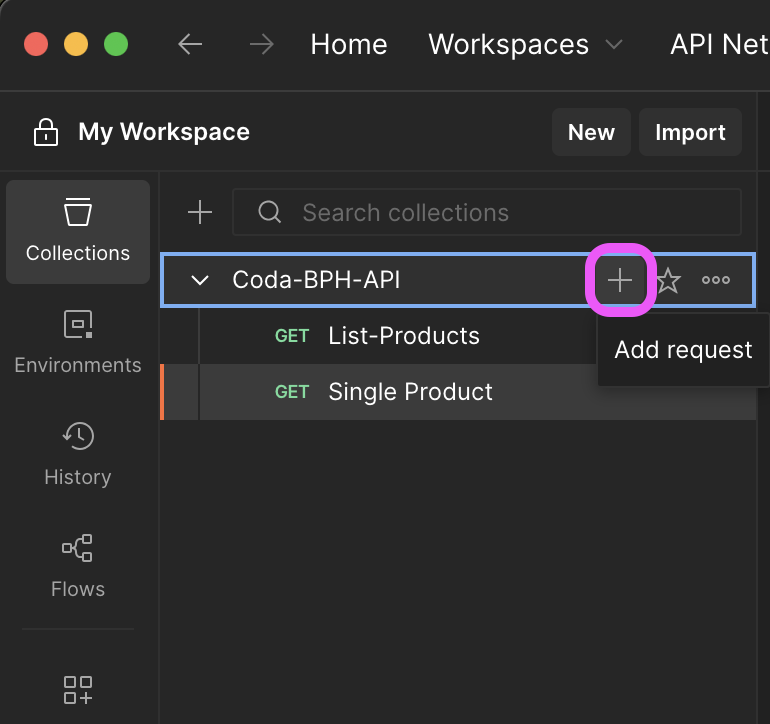Viewport: 770px width, 724px height.
Task: Navigate back using the left arrow
Action: (190, 44)
